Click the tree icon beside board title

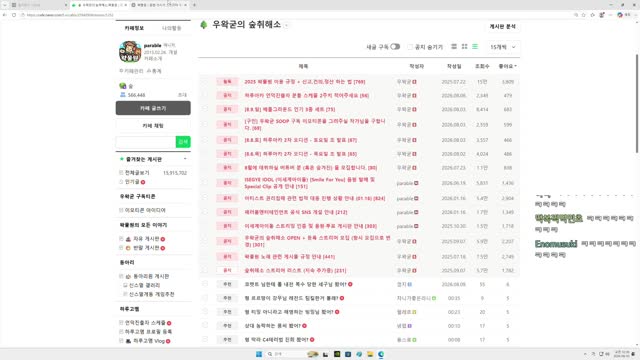(x=204, y=24)
